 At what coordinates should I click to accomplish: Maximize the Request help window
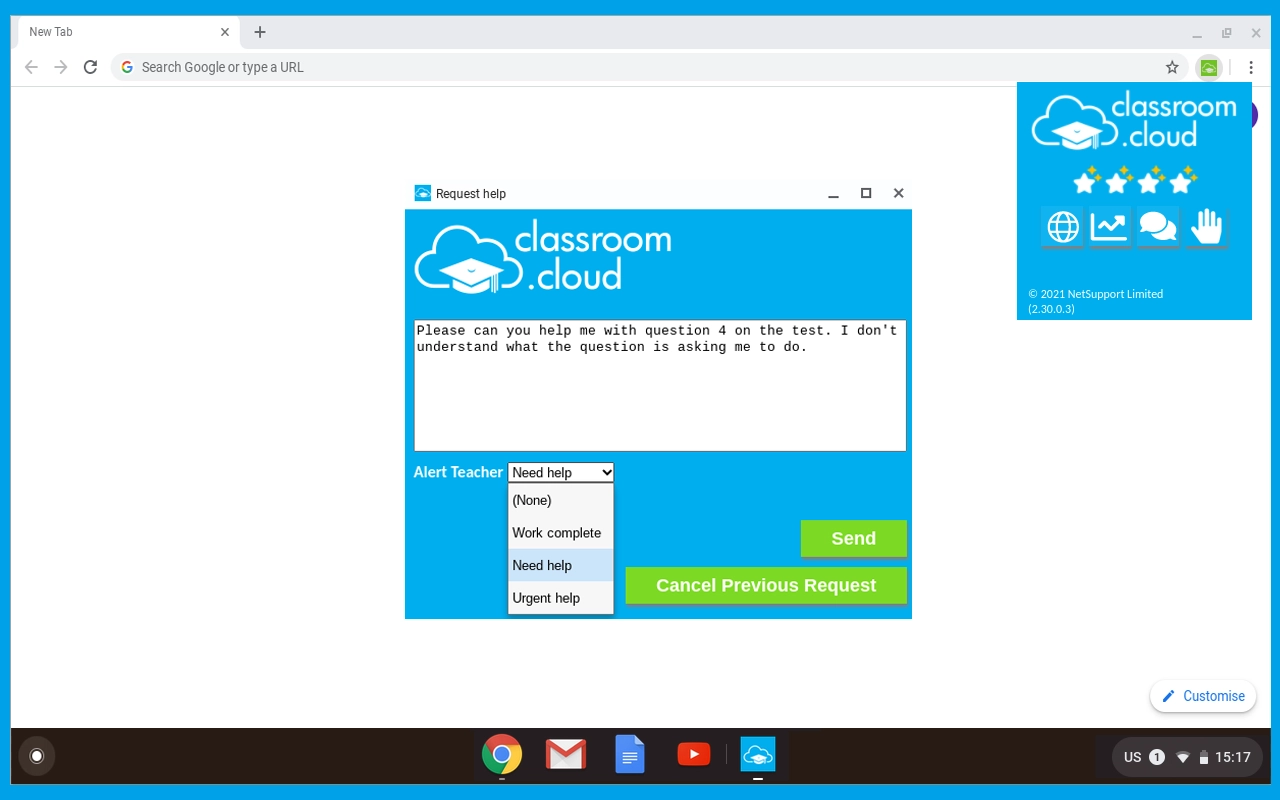point(866,193)
